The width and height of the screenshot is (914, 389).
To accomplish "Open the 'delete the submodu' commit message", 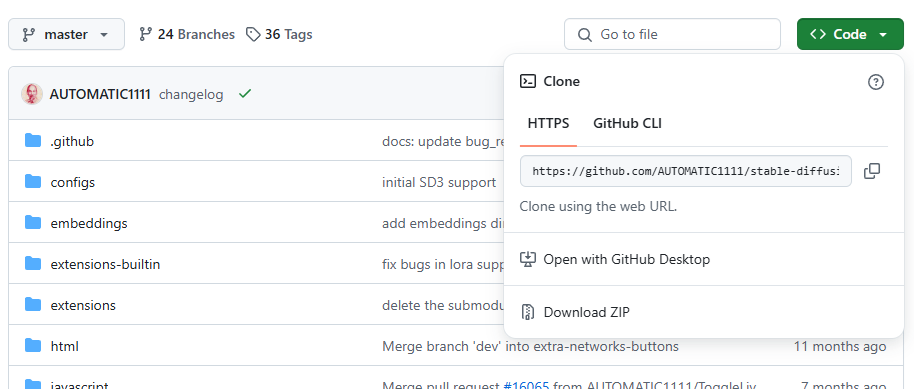I will point(442,305).
